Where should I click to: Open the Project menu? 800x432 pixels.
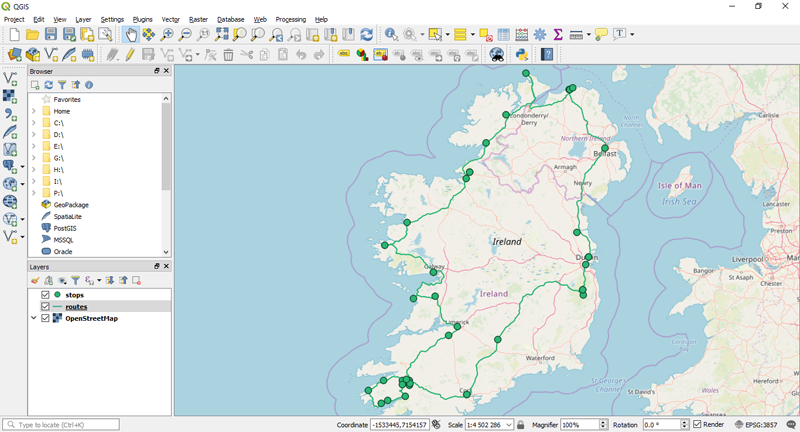(14, 19)
